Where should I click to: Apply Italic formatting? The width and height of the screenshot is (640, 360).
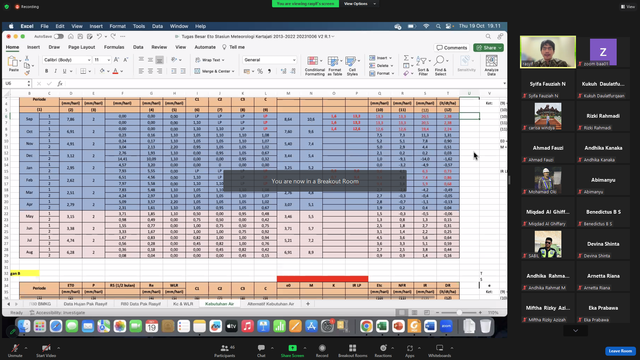[56, 71]
